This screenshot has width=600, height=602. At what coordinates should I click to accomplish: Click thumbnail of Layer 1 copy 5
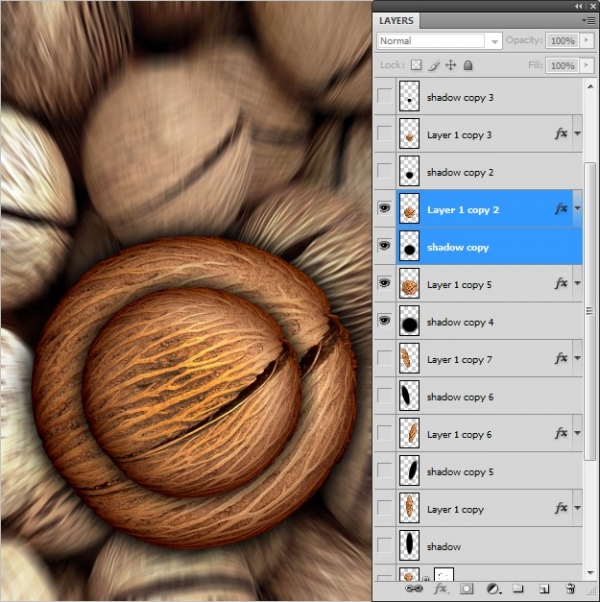(409, 283)
